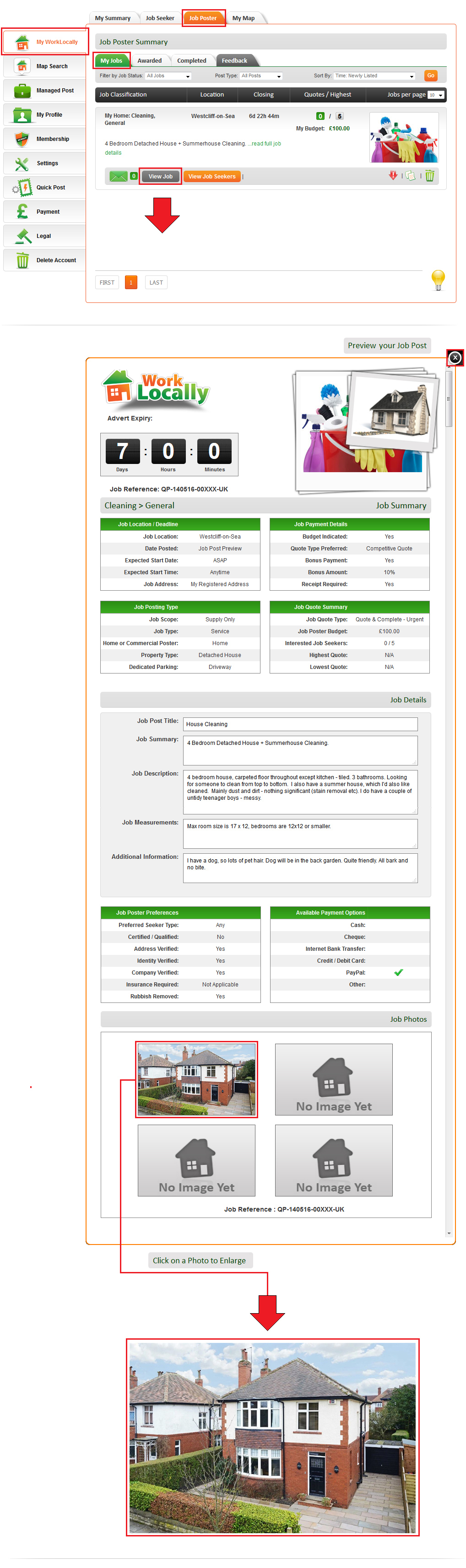
Task: Click Job Summary text area
Action: tap(300, 750)
